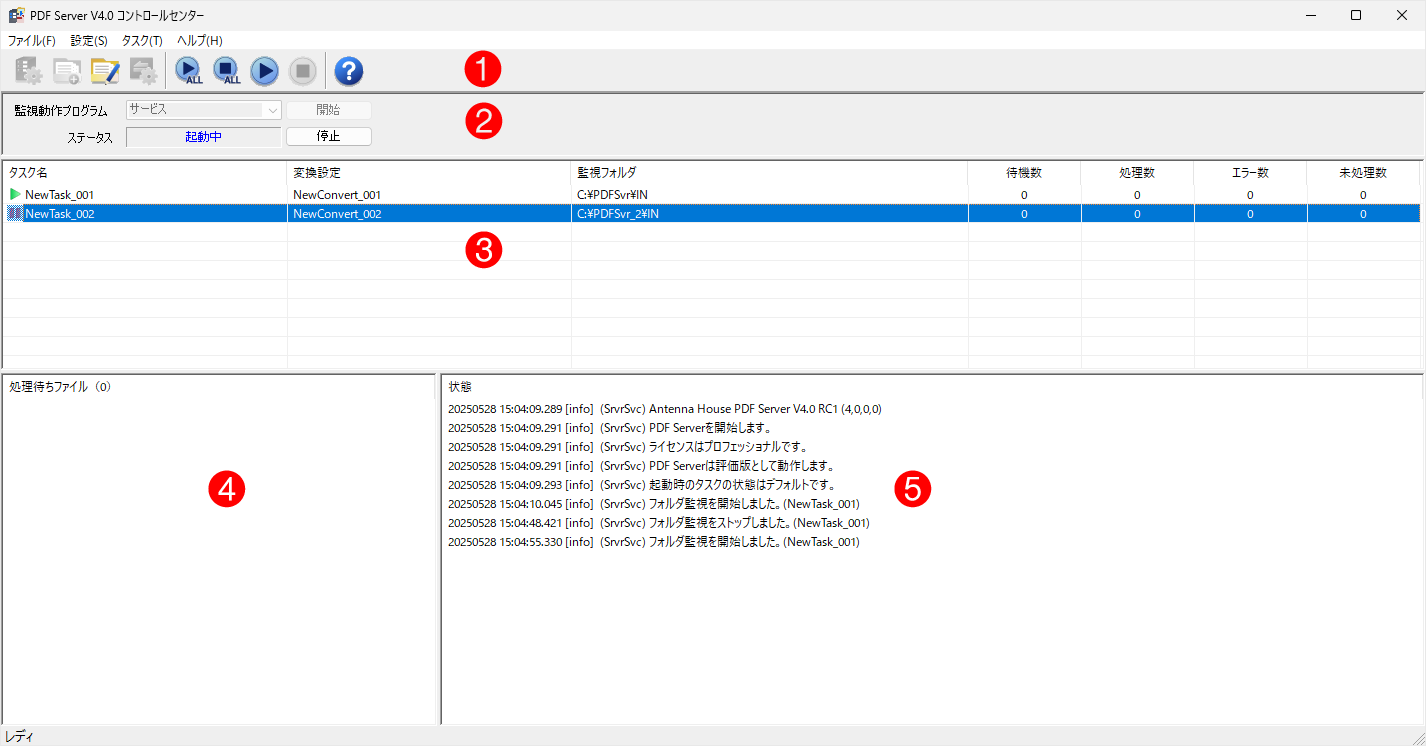
Task: Click the edit task notepad-and-pencil icon
Action: [105, 71]
